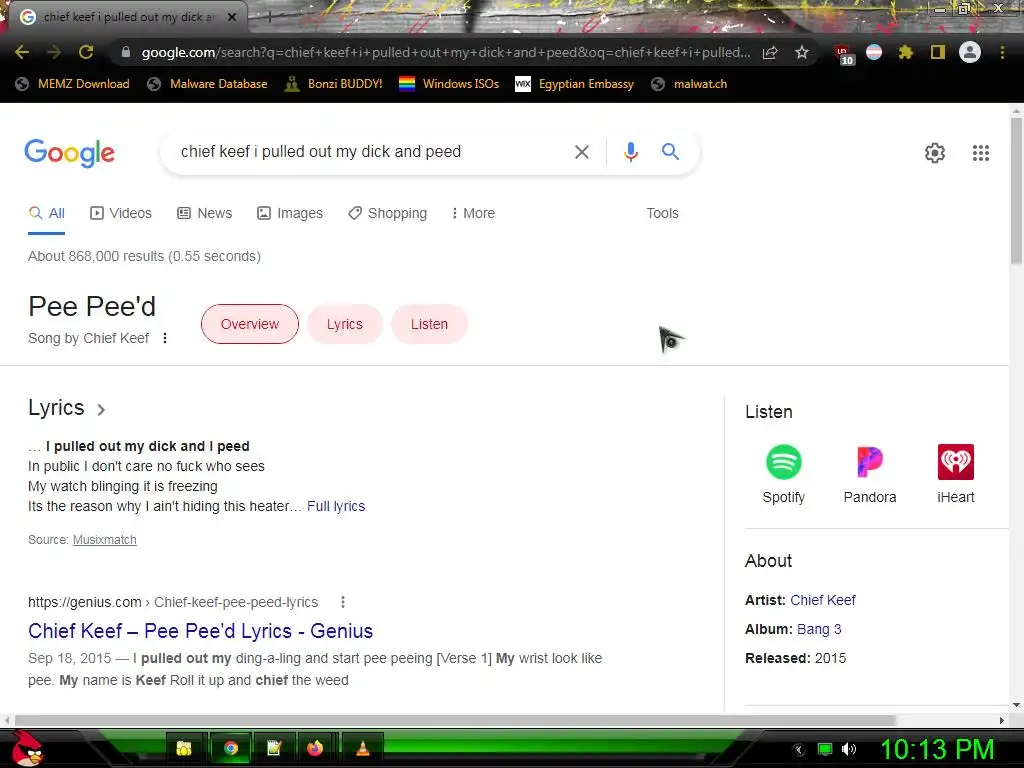Listen on Pandora
Viewport: 1024px width, 768px height.
870,474
